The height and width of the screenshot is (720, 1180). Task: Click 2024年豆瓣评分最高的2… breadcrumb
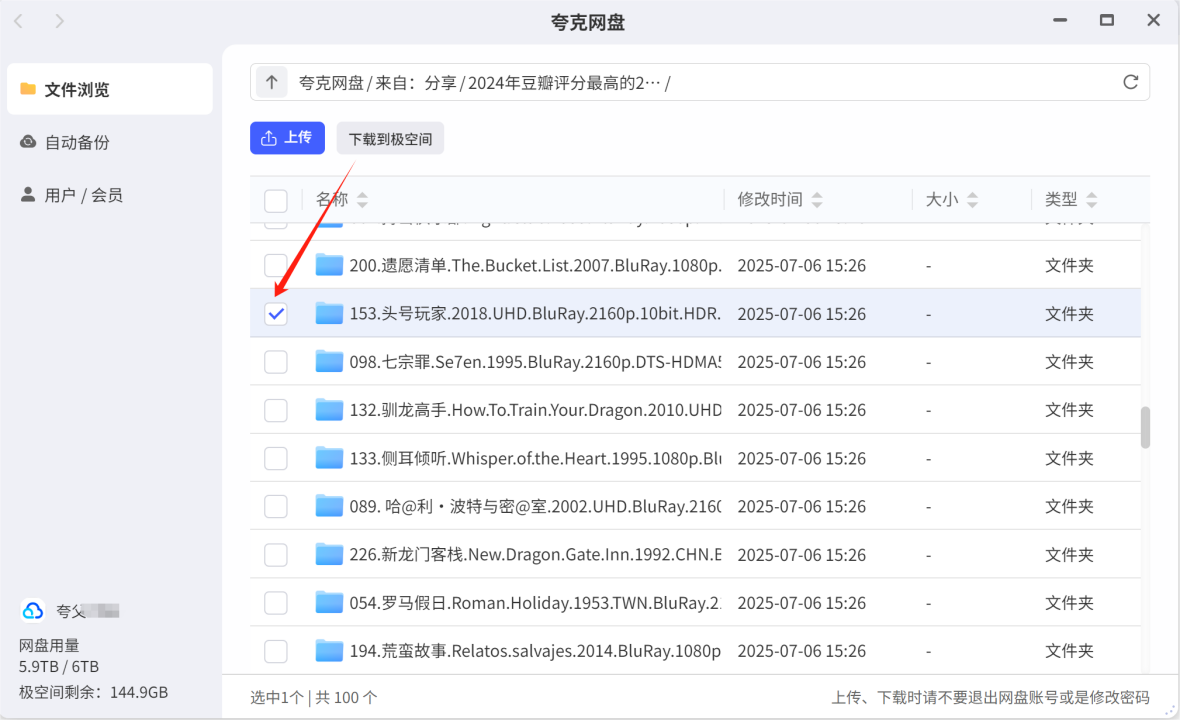[564, 83]
